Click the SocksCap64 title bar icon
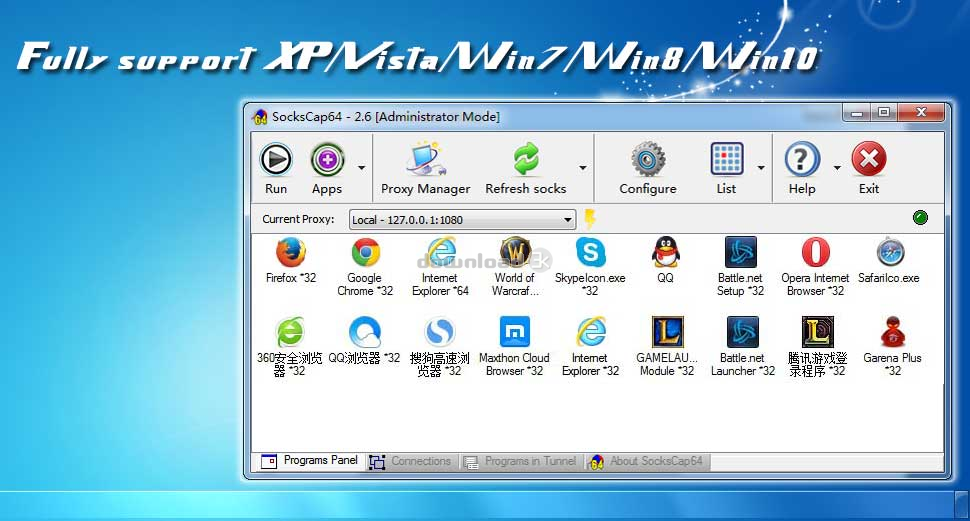The width and height of the screenshot is (970, 521). point(260,116)
